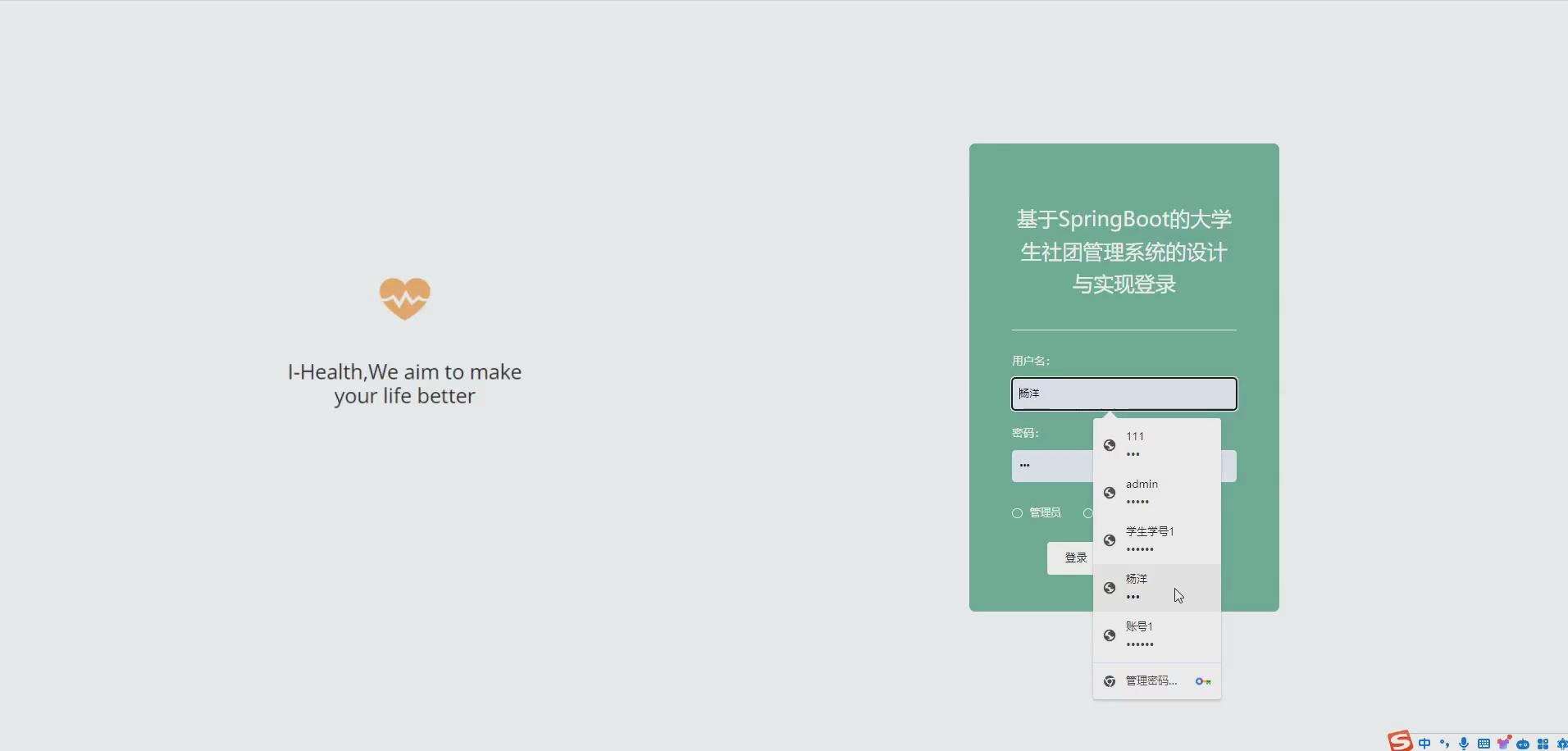
Task: Click the globe icon next to admin suggestion
Action: [x=1110, y=492]
